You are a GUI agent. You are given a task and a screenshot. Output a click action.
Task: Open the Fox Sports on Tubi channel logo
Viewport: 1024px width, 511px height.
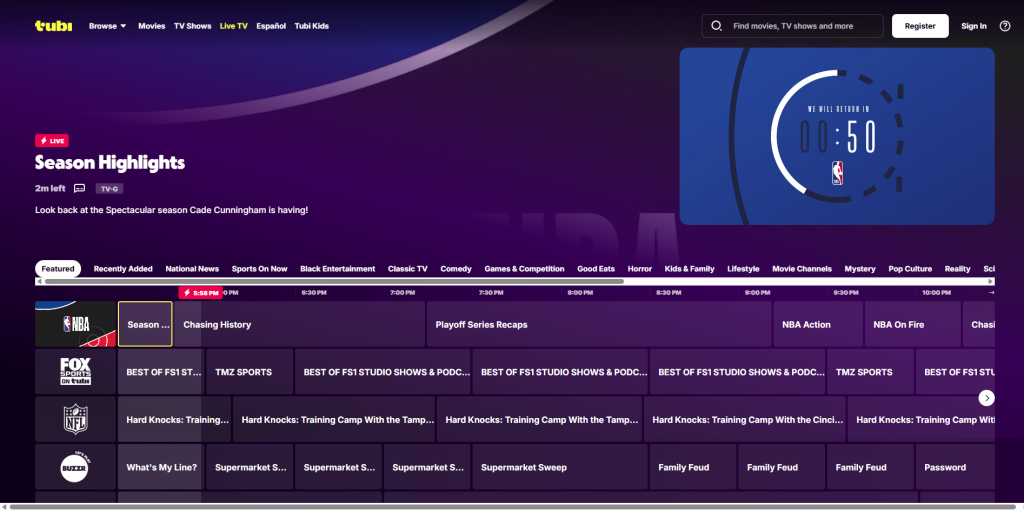click(x=75, y=372)
